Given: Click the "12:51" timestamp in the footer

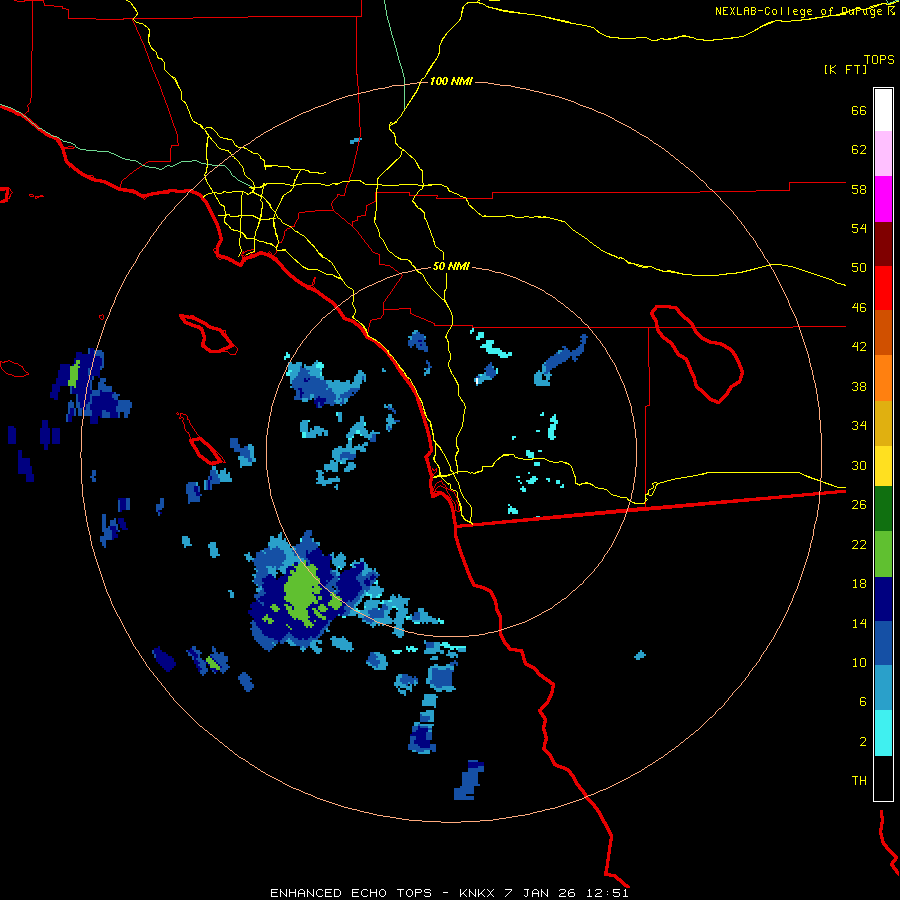Looking at the screenshot, I should coord(607,893).
